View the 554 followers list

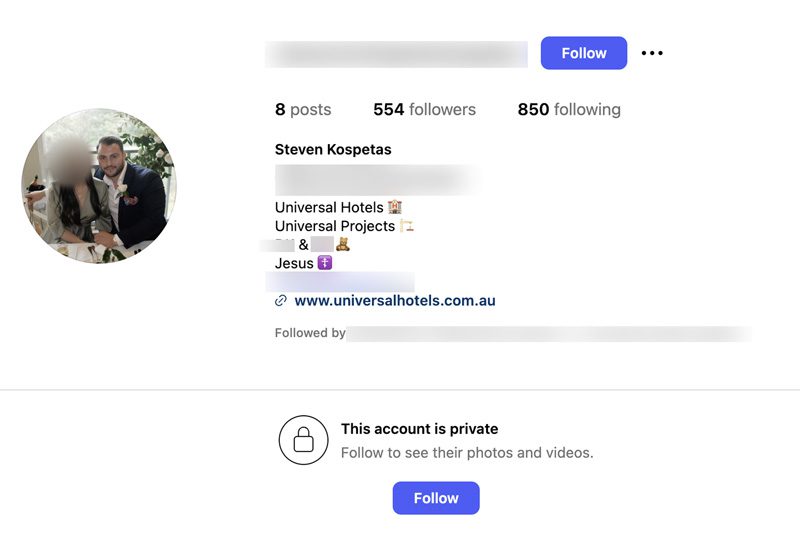coord(424,110)
